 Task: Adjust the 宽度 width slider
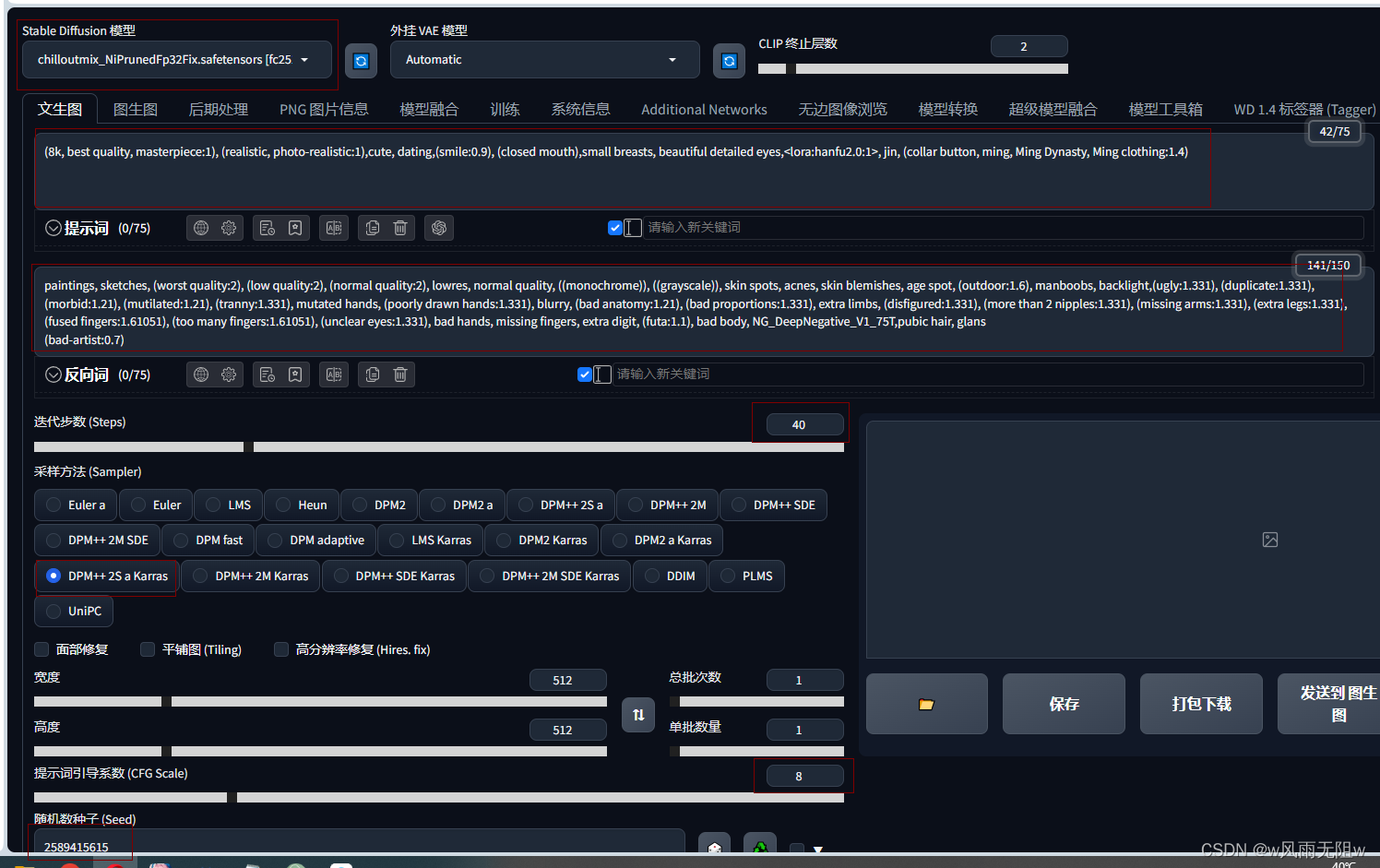(x=320, y=701)
